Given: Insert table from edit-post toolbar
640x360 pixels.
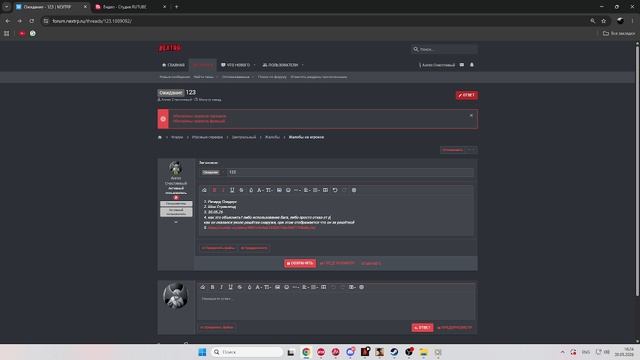Looking at the screenshot, I should pyautogui.click(x=325, y=190).
